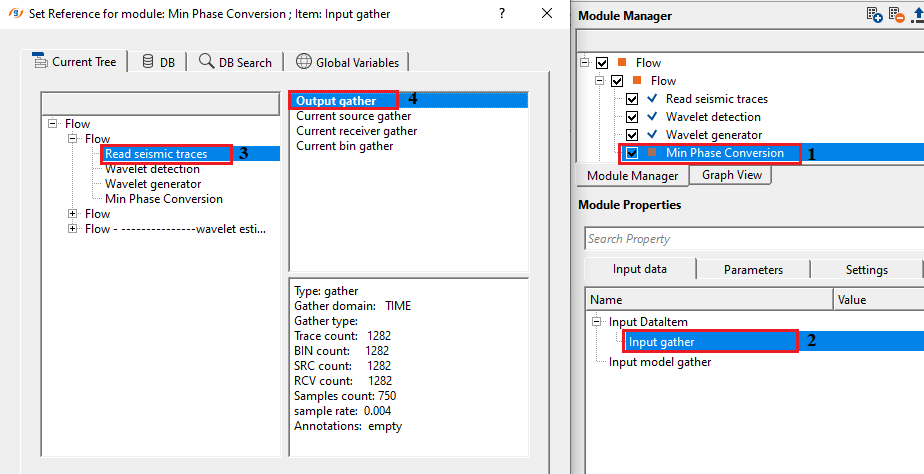924x474 pixels.
Task: Click the add module icon in Module Manager
Action: coord(874,15)
